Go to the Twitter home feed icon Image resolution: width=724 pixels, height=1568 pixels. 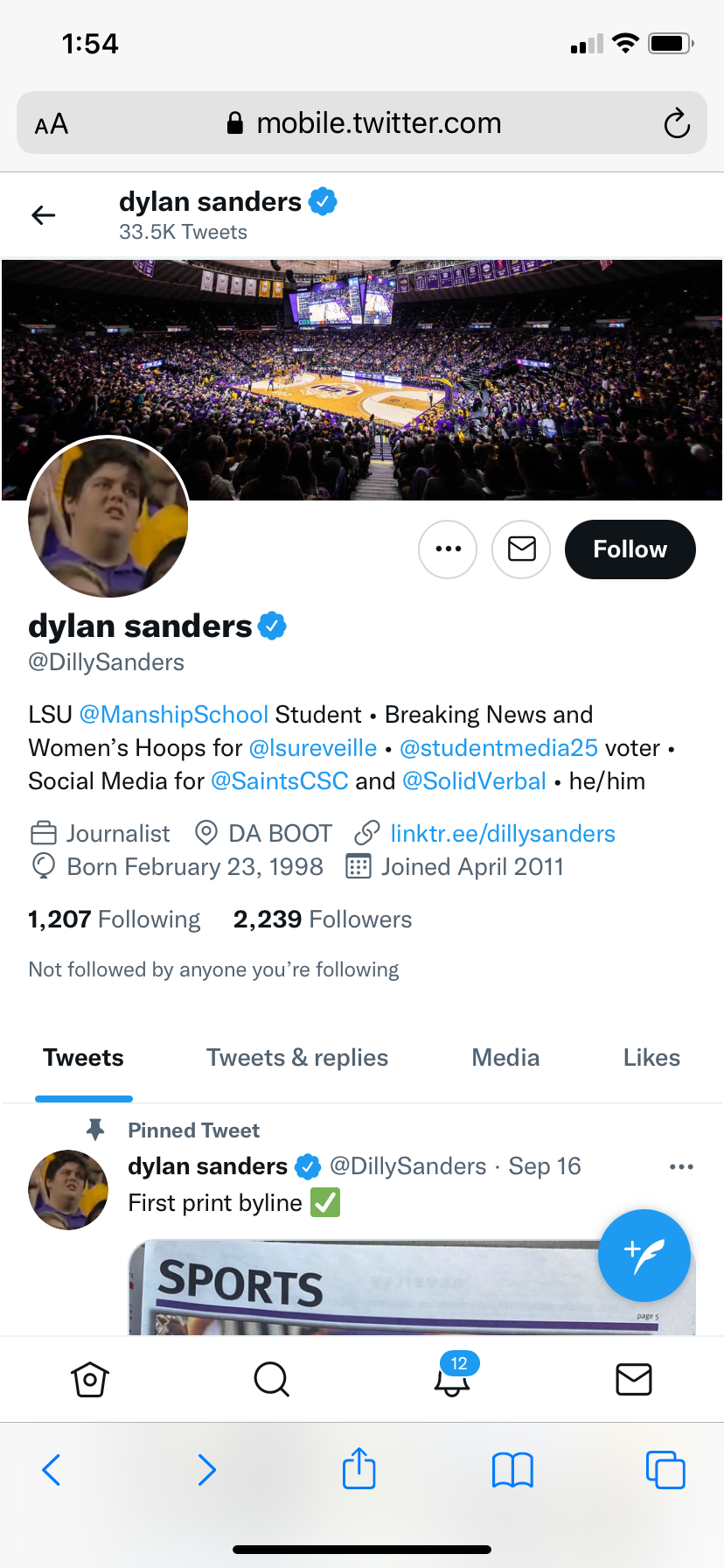pos(90,1380)
